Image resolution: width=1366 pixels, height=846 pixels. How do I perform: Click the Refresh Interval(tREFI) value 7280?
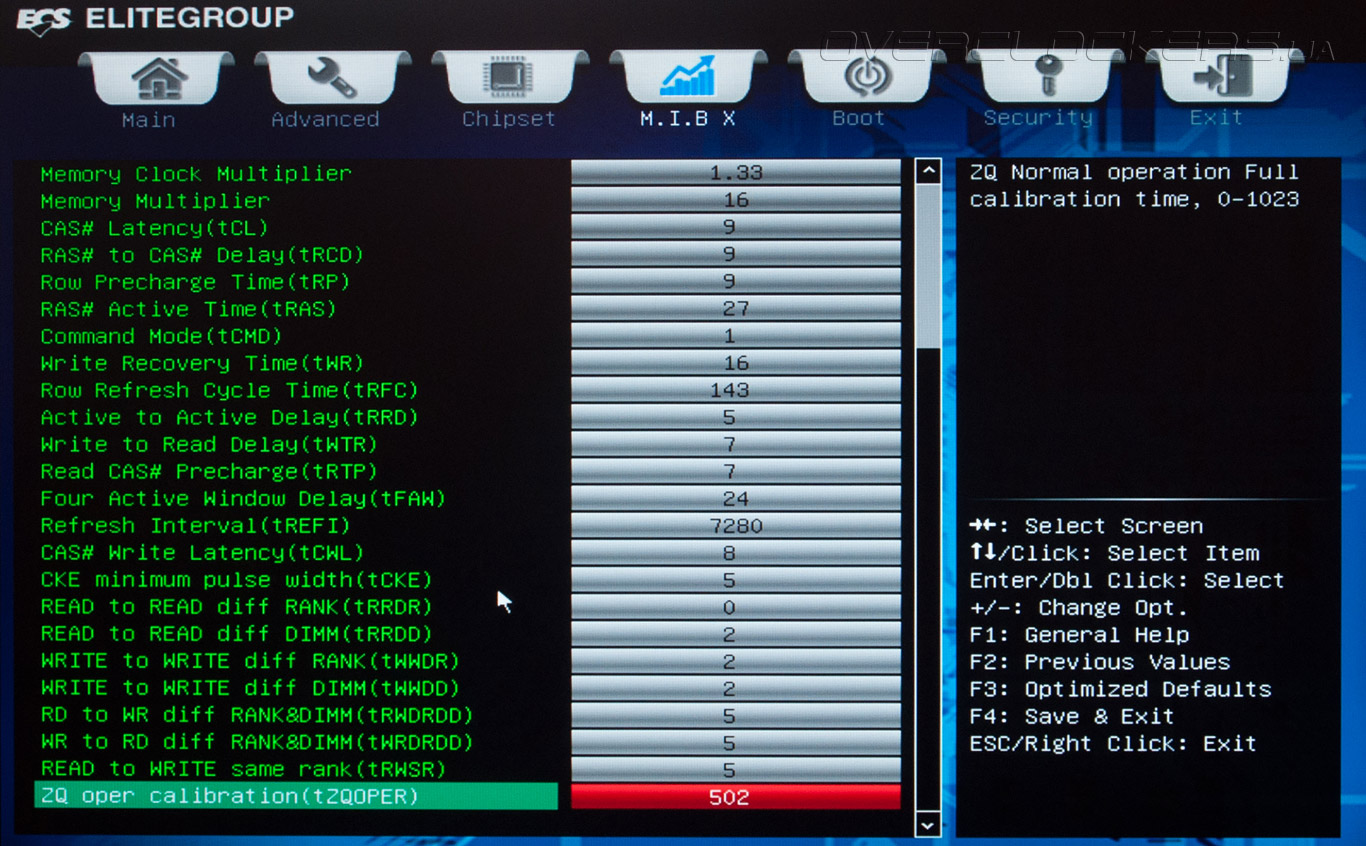point(736,525)
